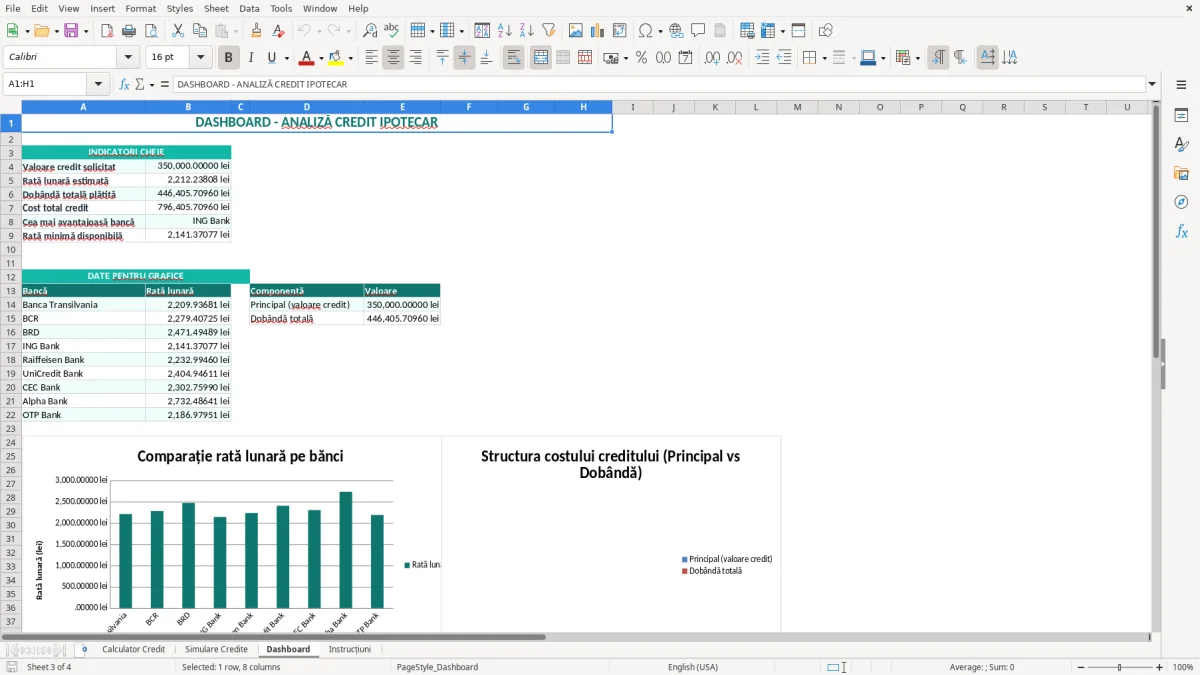The height and width of the screenshot is (675, 1200).
Task: Open the Sheet menu
Action: (x=216, y=8)
